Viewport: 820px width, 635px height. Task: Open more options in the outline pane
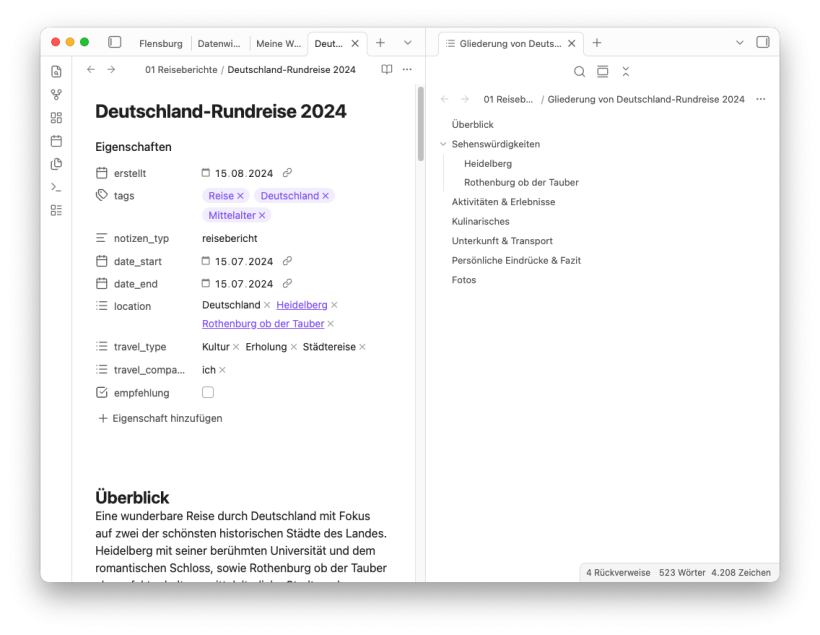pos(760,99)
